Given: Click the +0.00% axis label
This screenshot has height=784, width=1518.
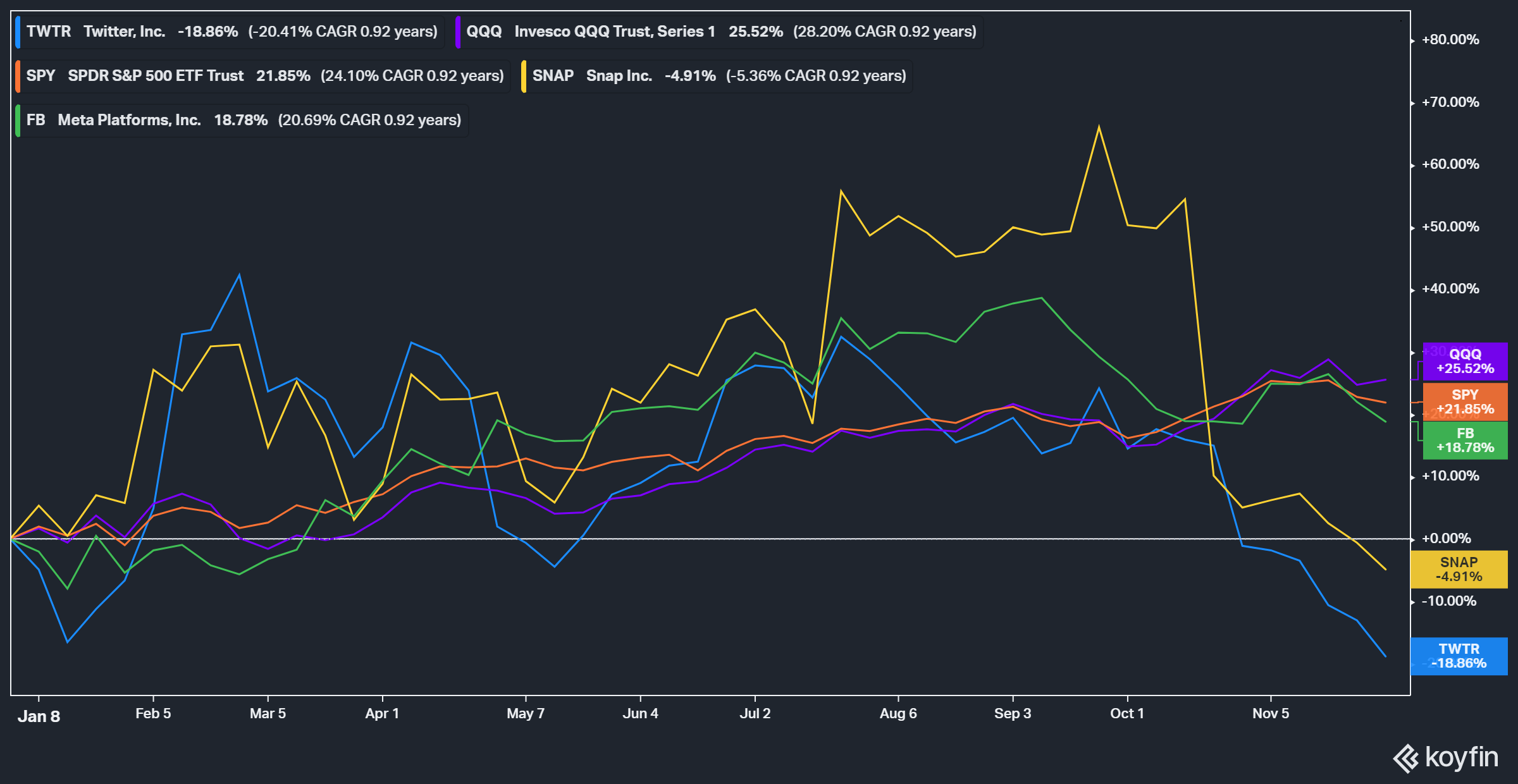Looking at the screenshot, I should [1447, 539].
